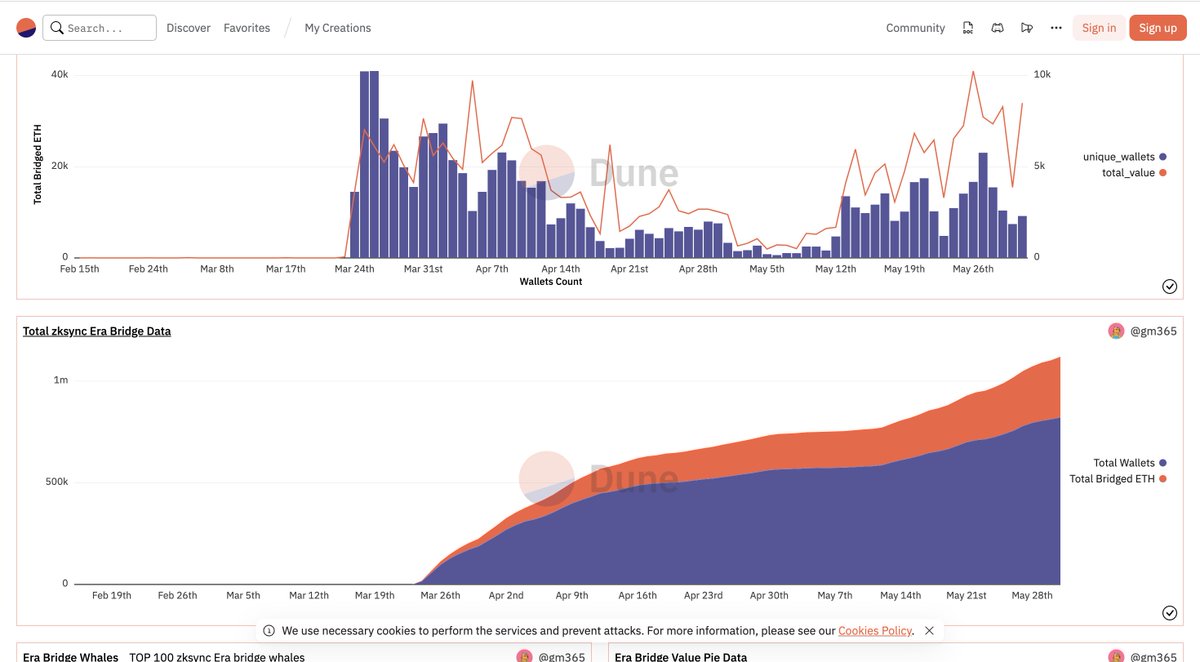Click total_value orange legend dot
This screenshot has width=1200, height=662.
[1163, 173]
